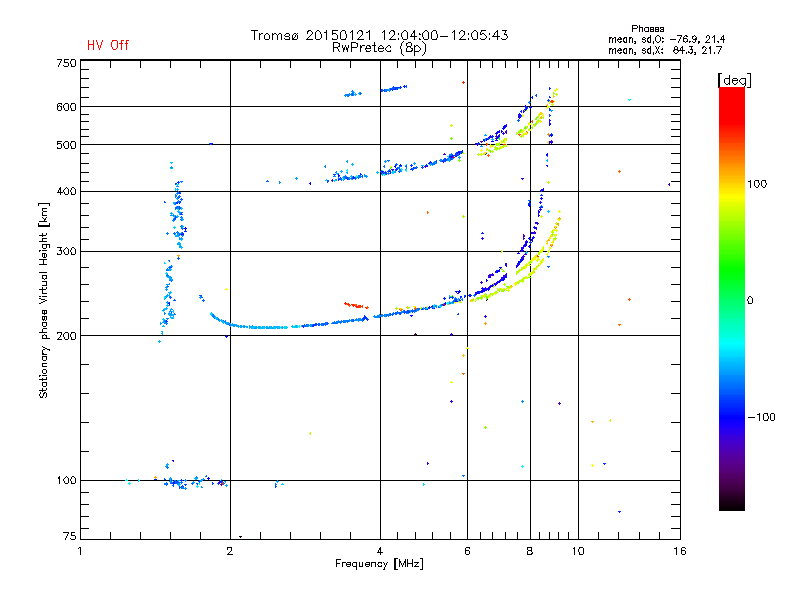This screenshot has width=800, height=600.
Task: Click colorbar tick label '0'
Action: tap(749, 300)
